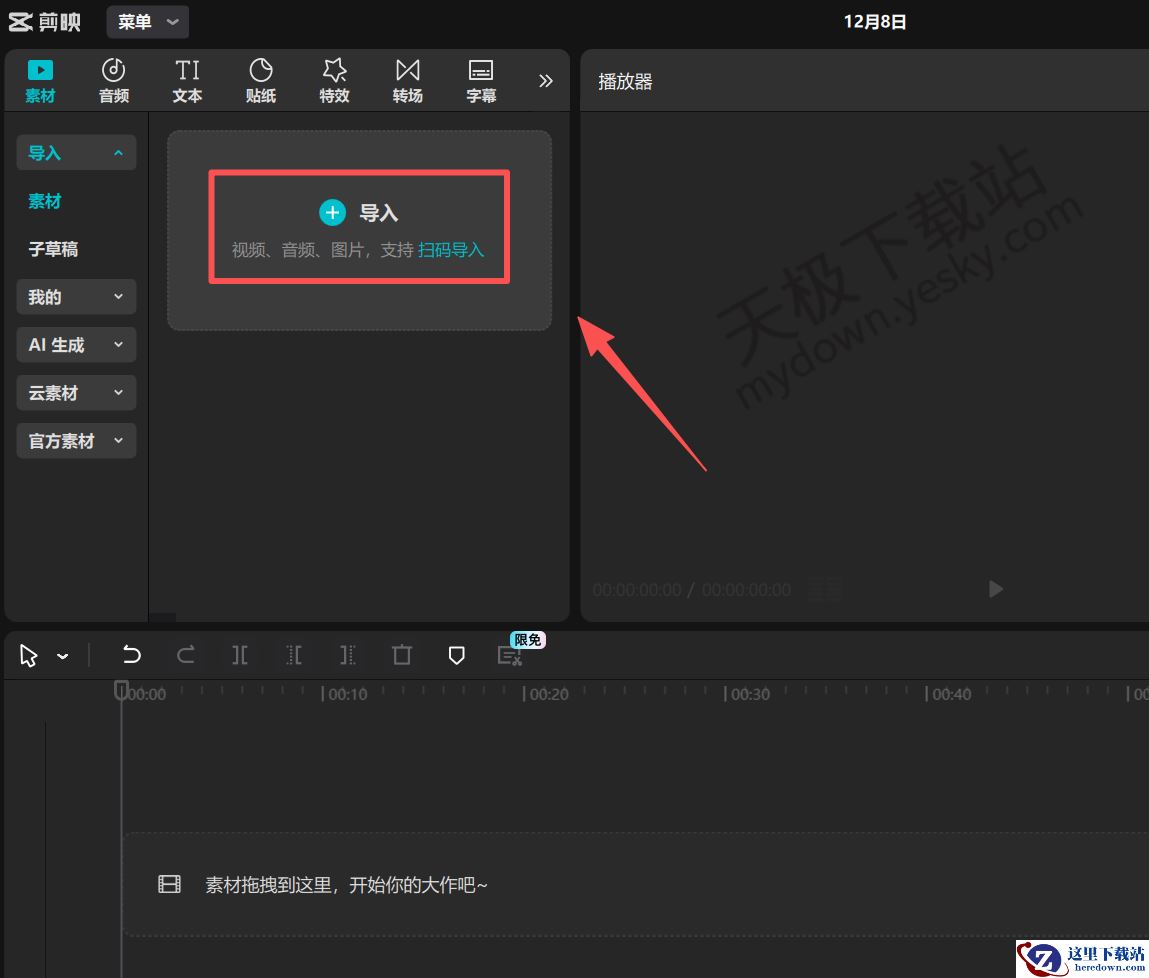
Task: Open the 字幕 subtitles panel
Action: (x=481, y=81)
